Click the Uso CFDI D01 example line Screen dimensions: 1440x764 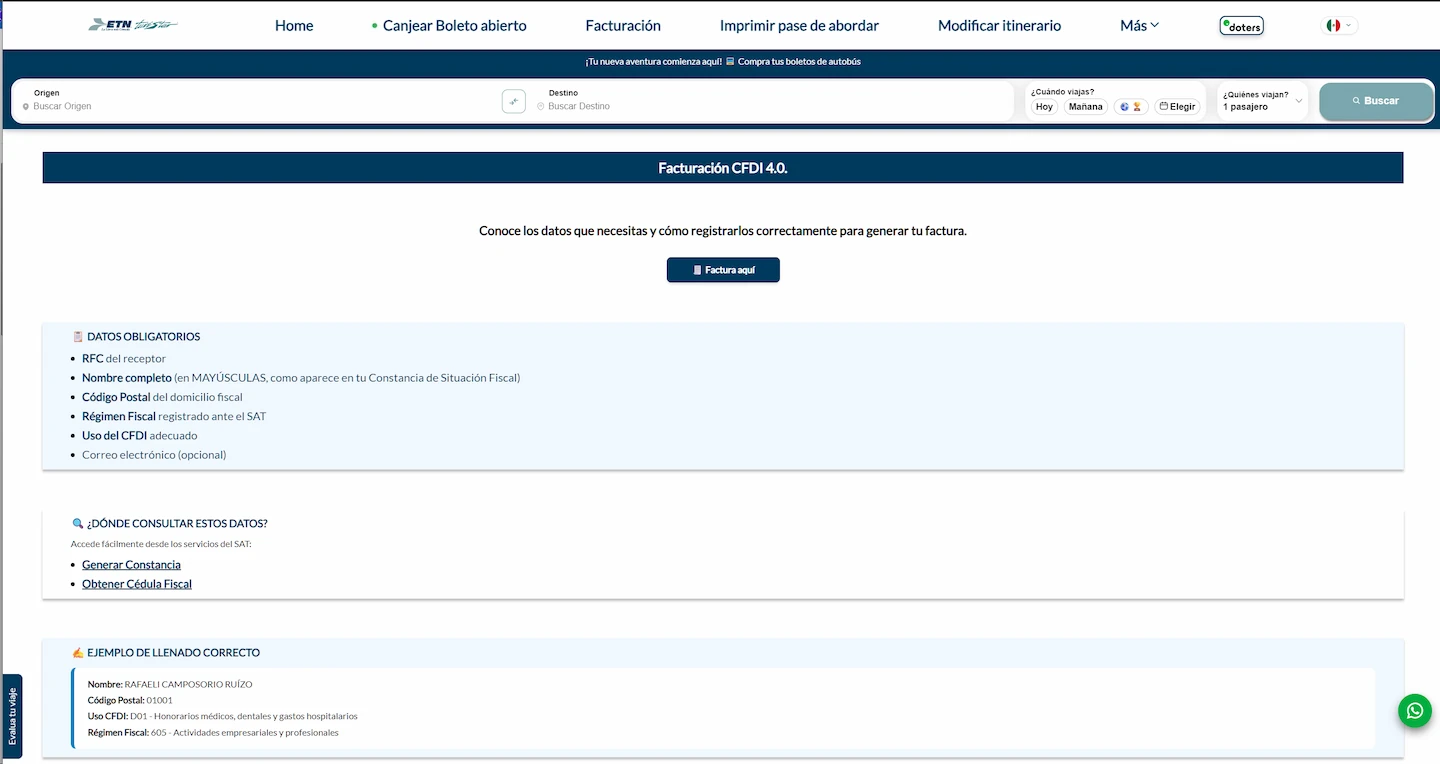(222, 717)
